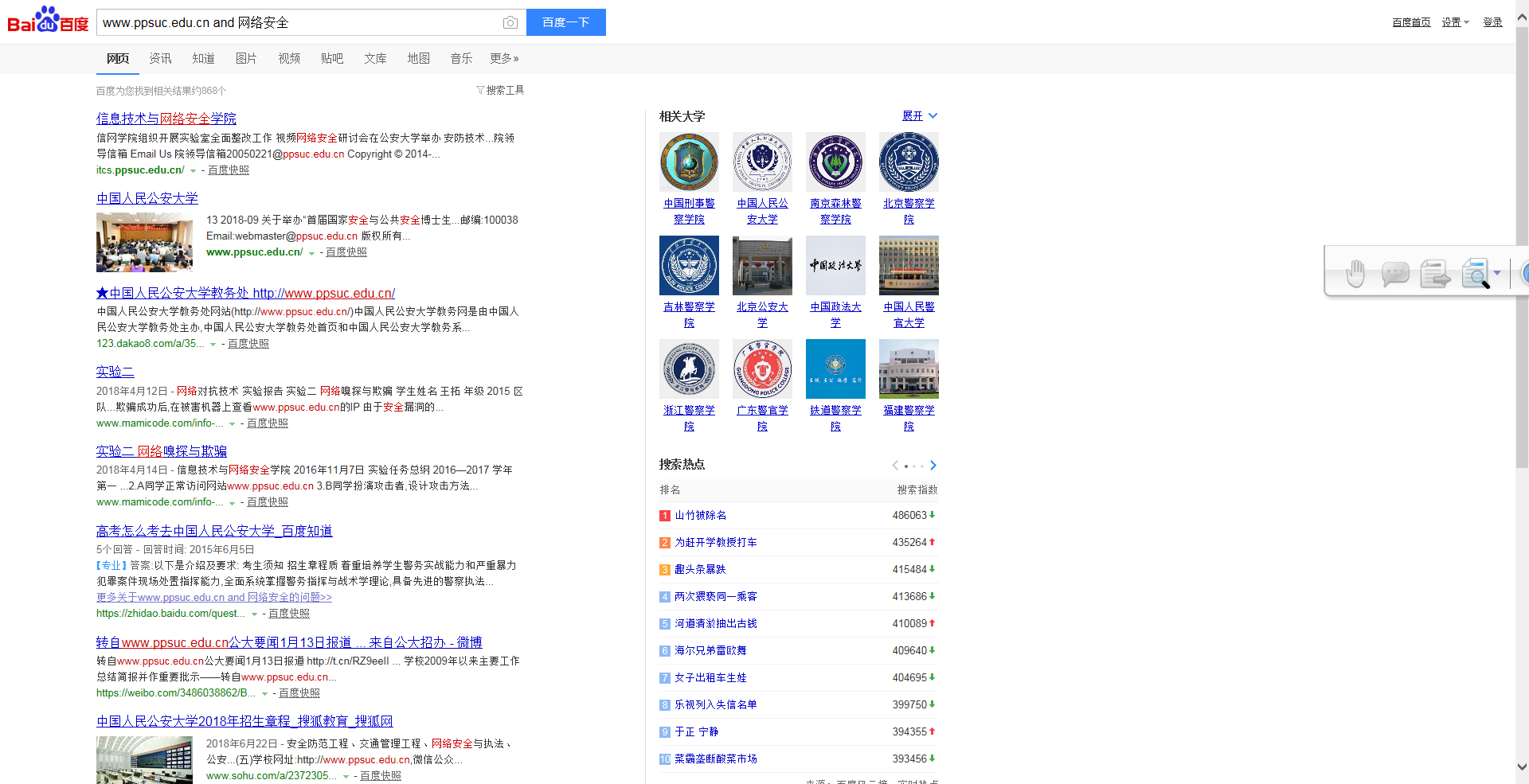Screen dimensions: 1529x784
Task: Switch to the 知道 tab
Action: 203,58
